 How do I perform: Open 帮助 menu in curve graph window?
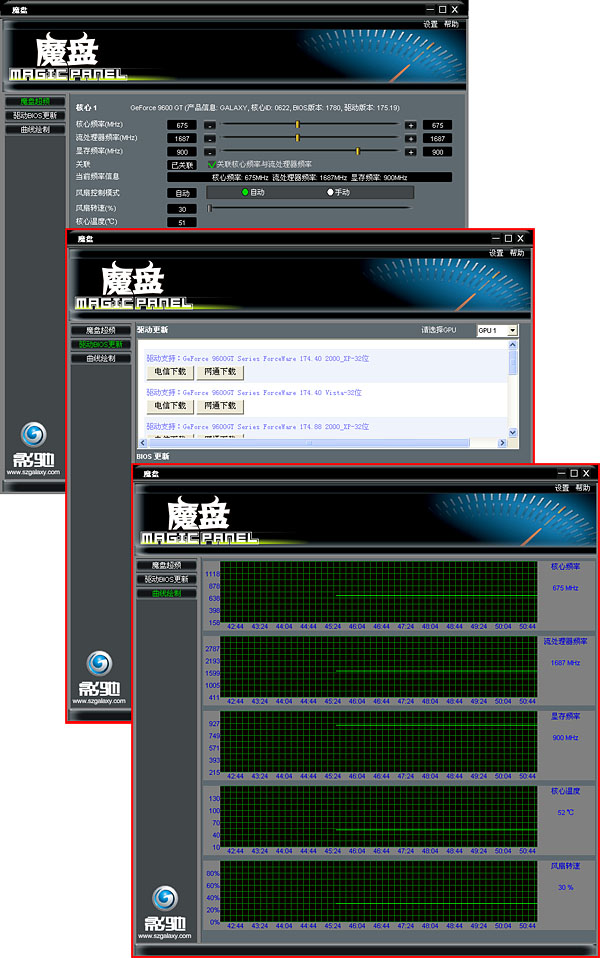pos(583,488)
